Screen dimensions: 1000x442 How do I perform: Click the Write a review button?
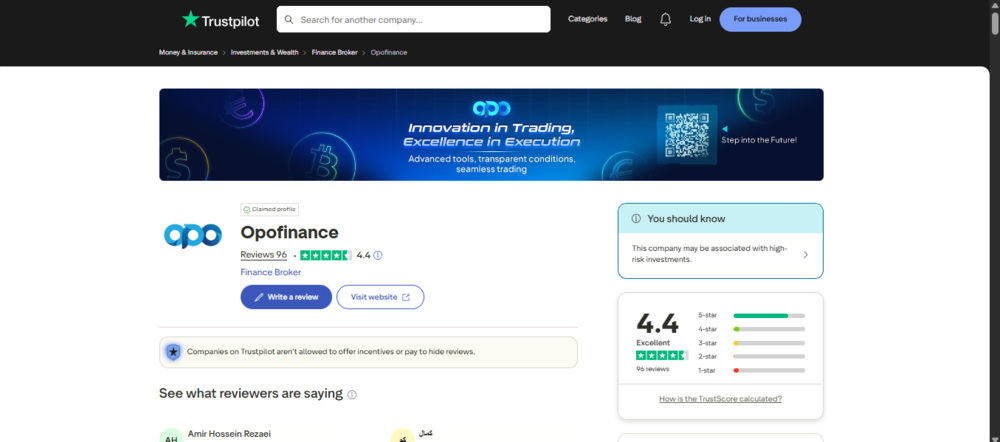coord(286,297)
